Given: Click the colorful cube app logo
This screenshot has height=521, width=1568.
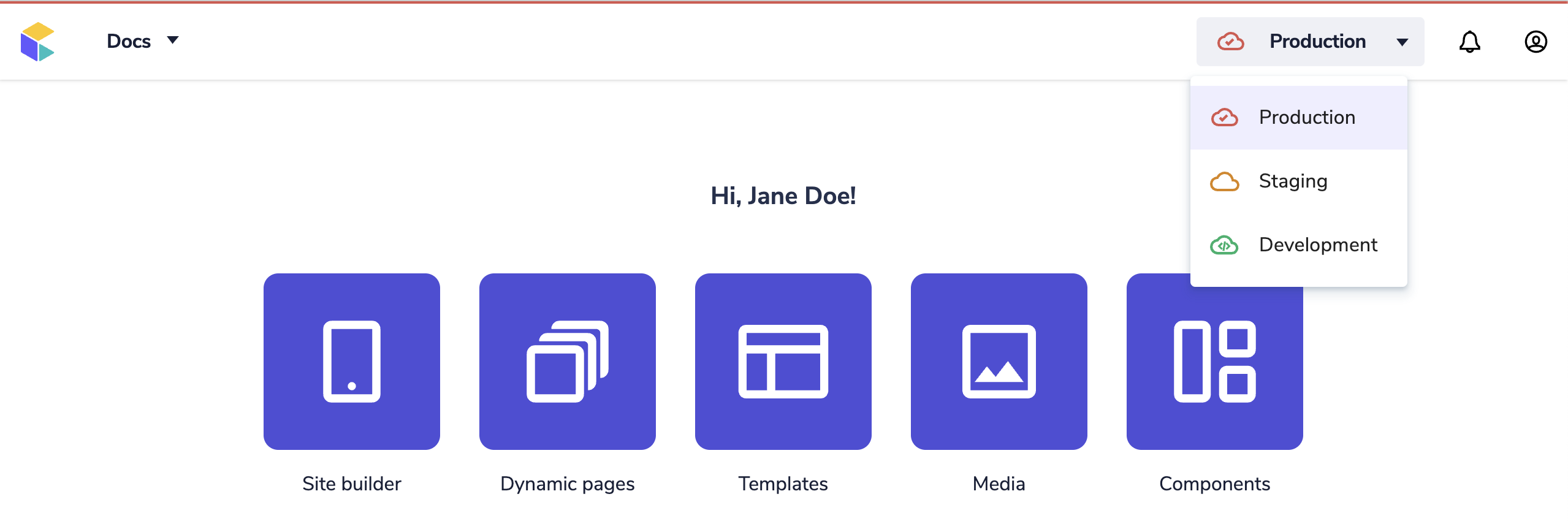Looking at the screenshot, I should click(37, 42).
